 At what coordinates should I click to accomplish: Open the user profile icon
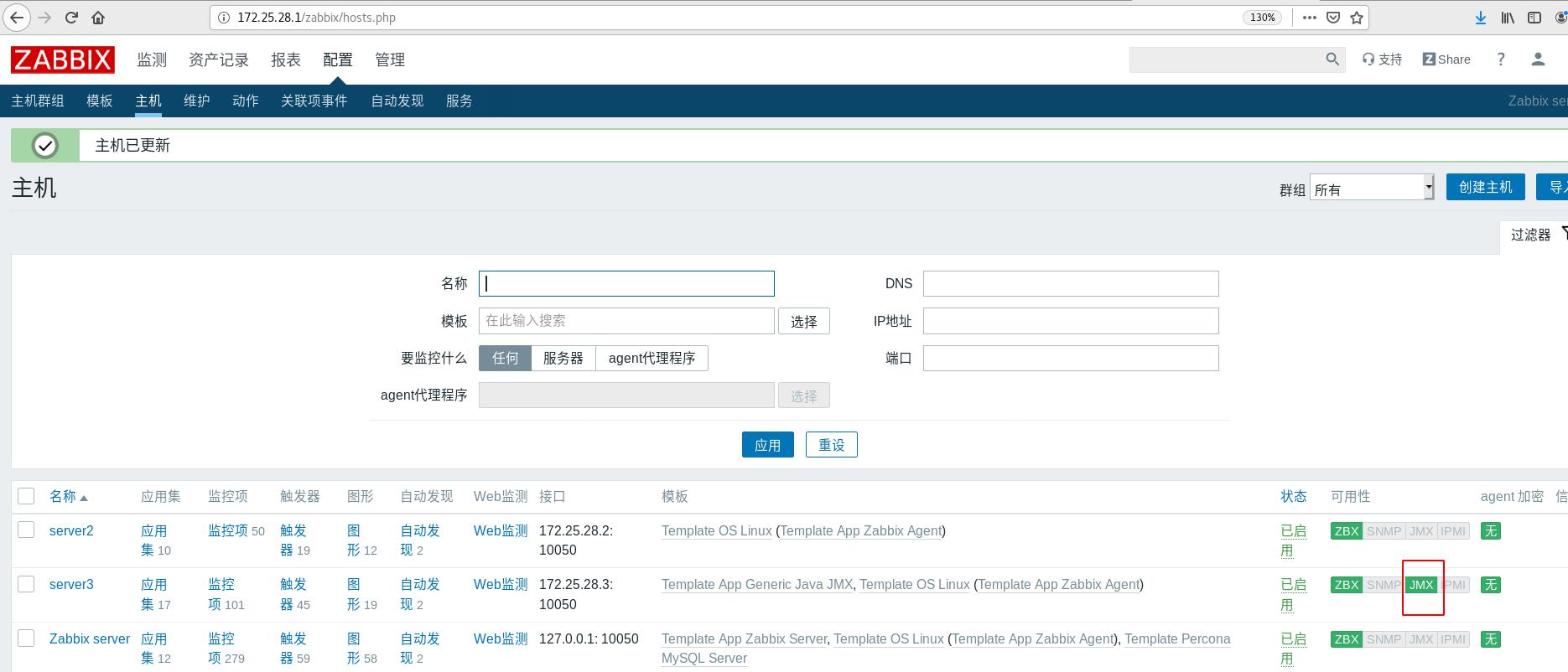1538,59
